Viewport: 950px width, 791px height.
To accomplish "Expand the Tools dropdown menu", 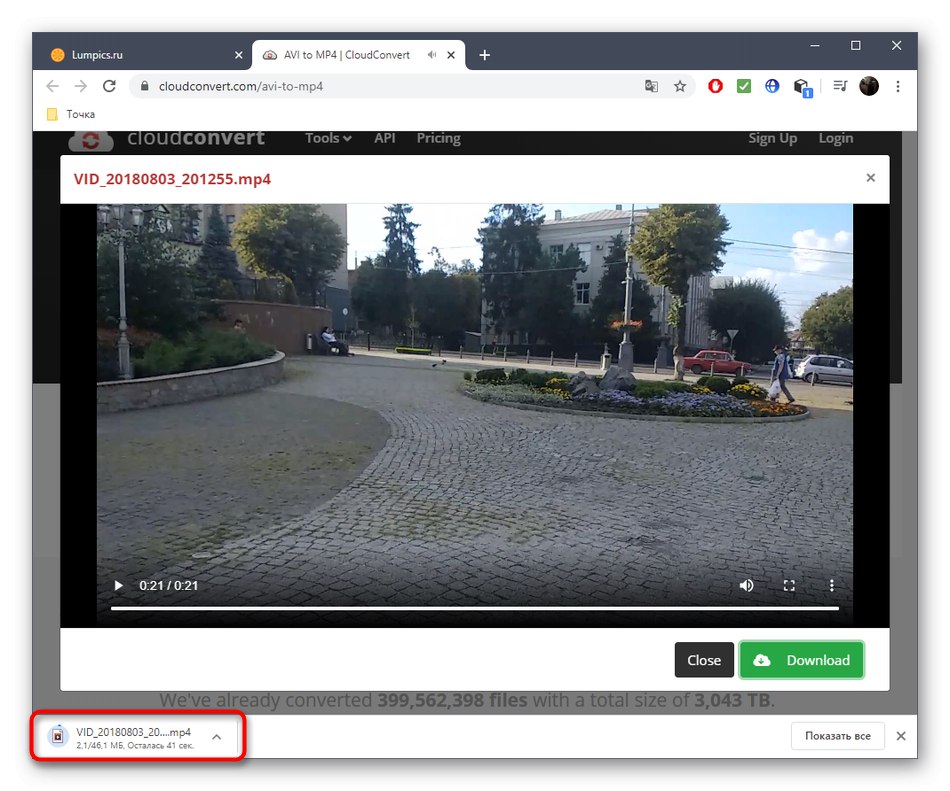I will tap(328, 138).
